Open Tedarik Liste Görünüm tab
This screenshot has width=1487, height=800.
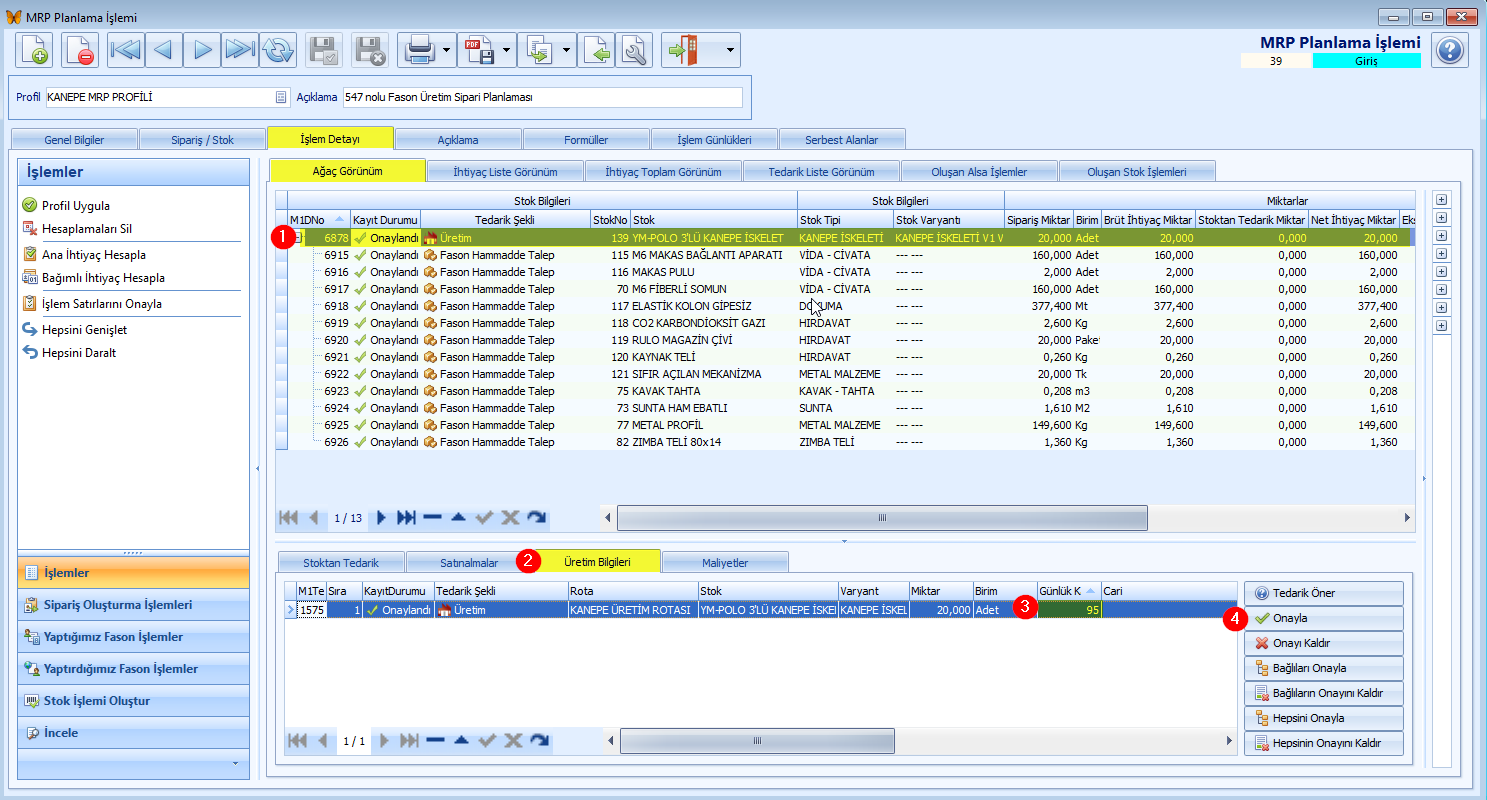tap(821, 171)
